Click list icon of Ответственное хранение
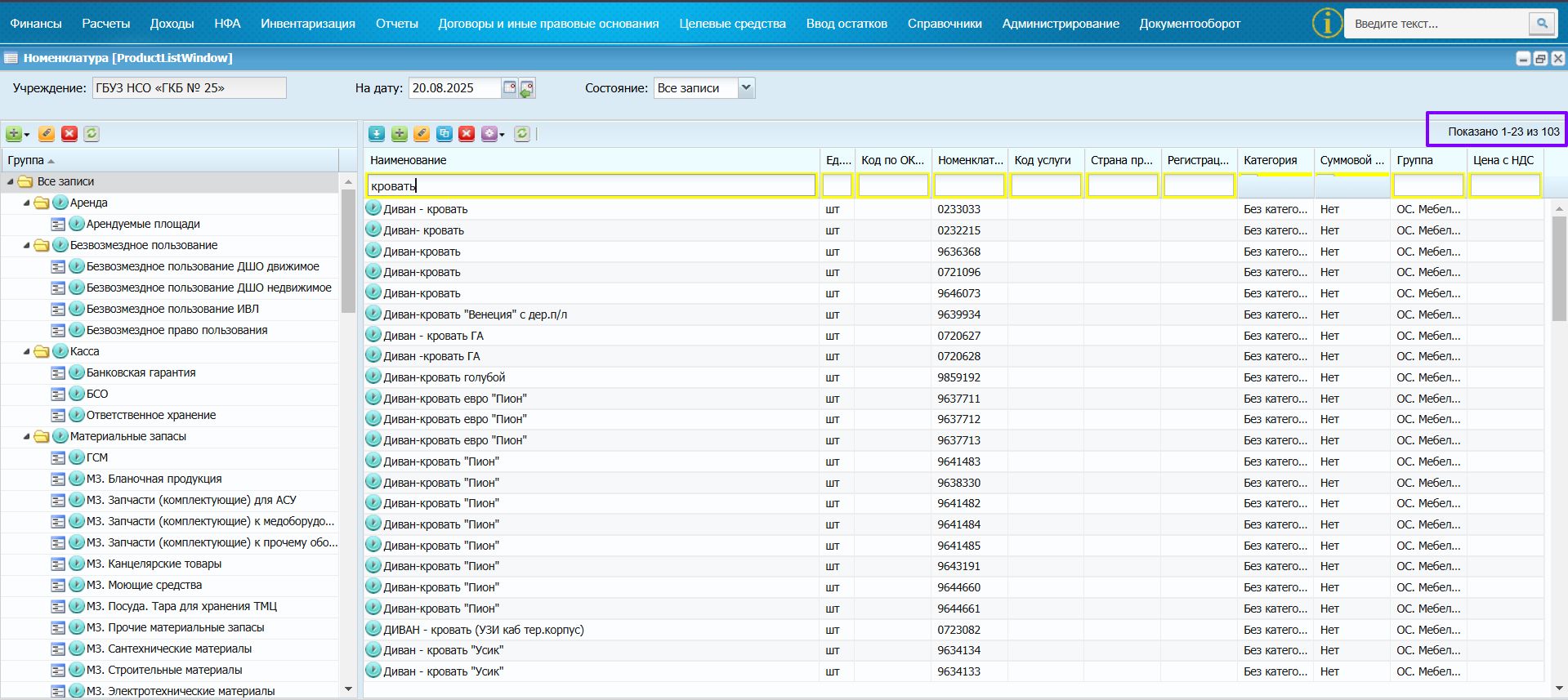This screenshot has height=700, width=1568. (58, 415)
